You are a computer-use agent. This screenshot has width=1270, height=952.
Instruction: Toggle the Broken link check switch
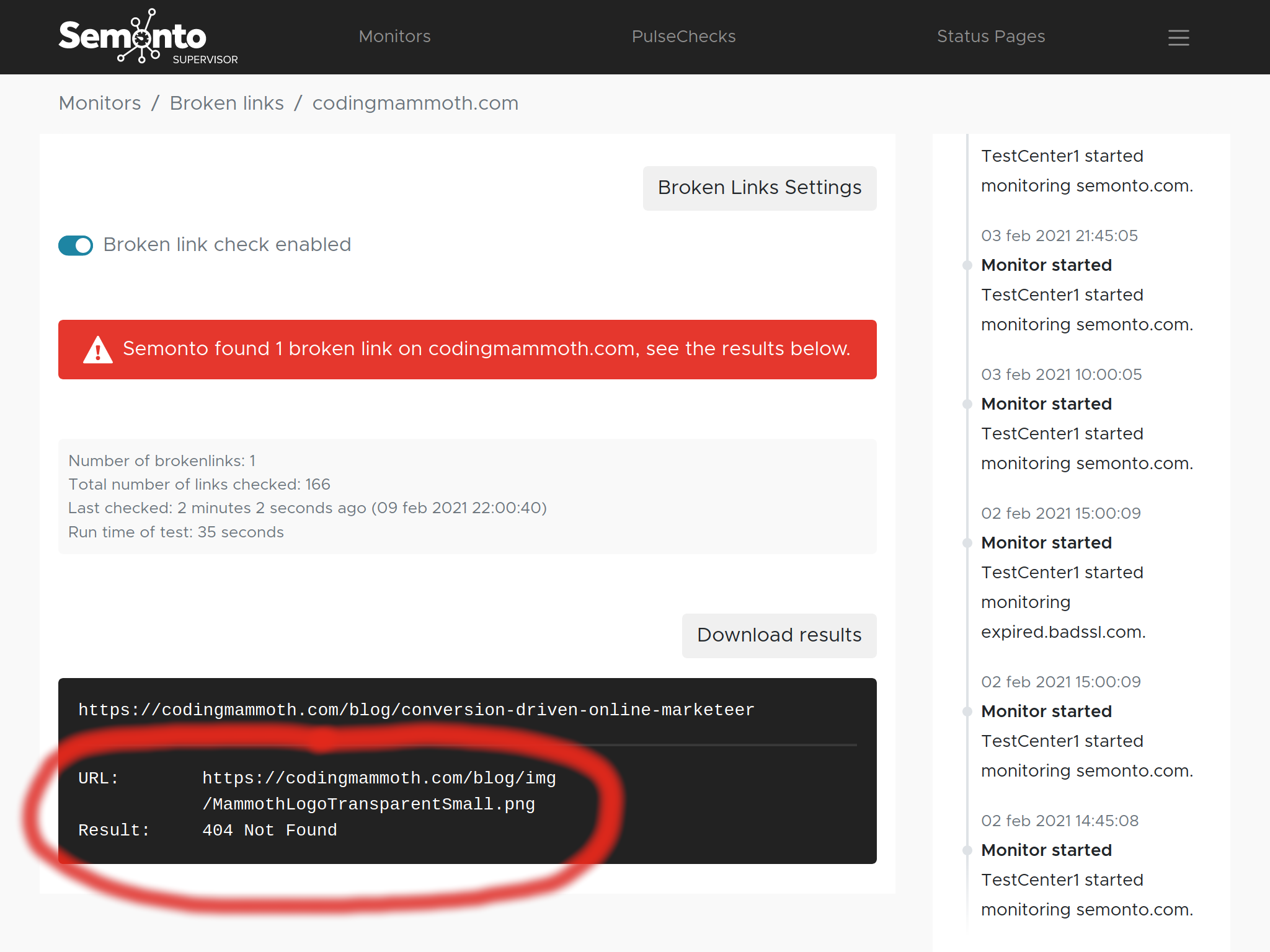click(76, 245)
